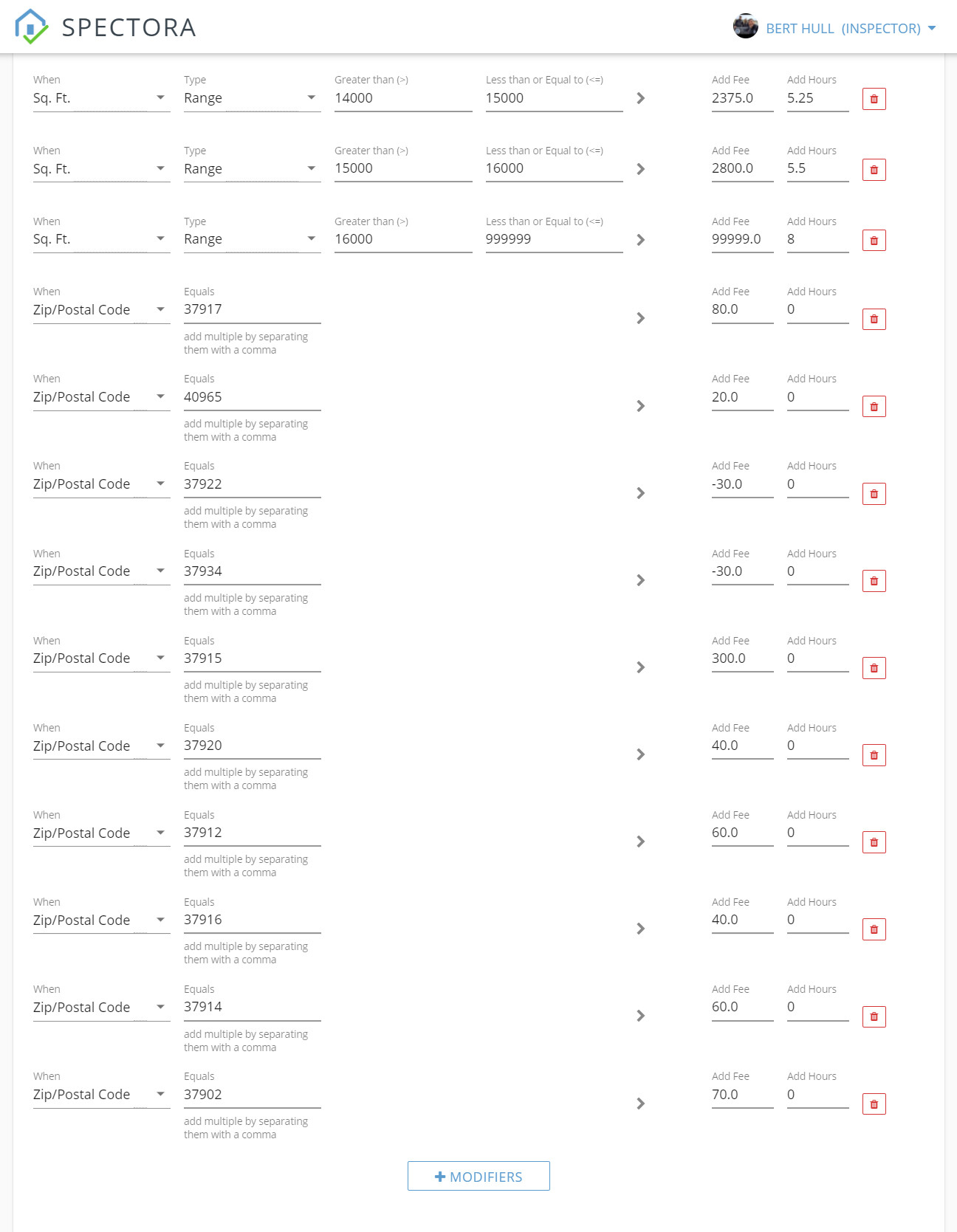Click the Spectora brand name link
Image resolution: width=957 pixels, height=1232 pixels.
pos(128,27)
